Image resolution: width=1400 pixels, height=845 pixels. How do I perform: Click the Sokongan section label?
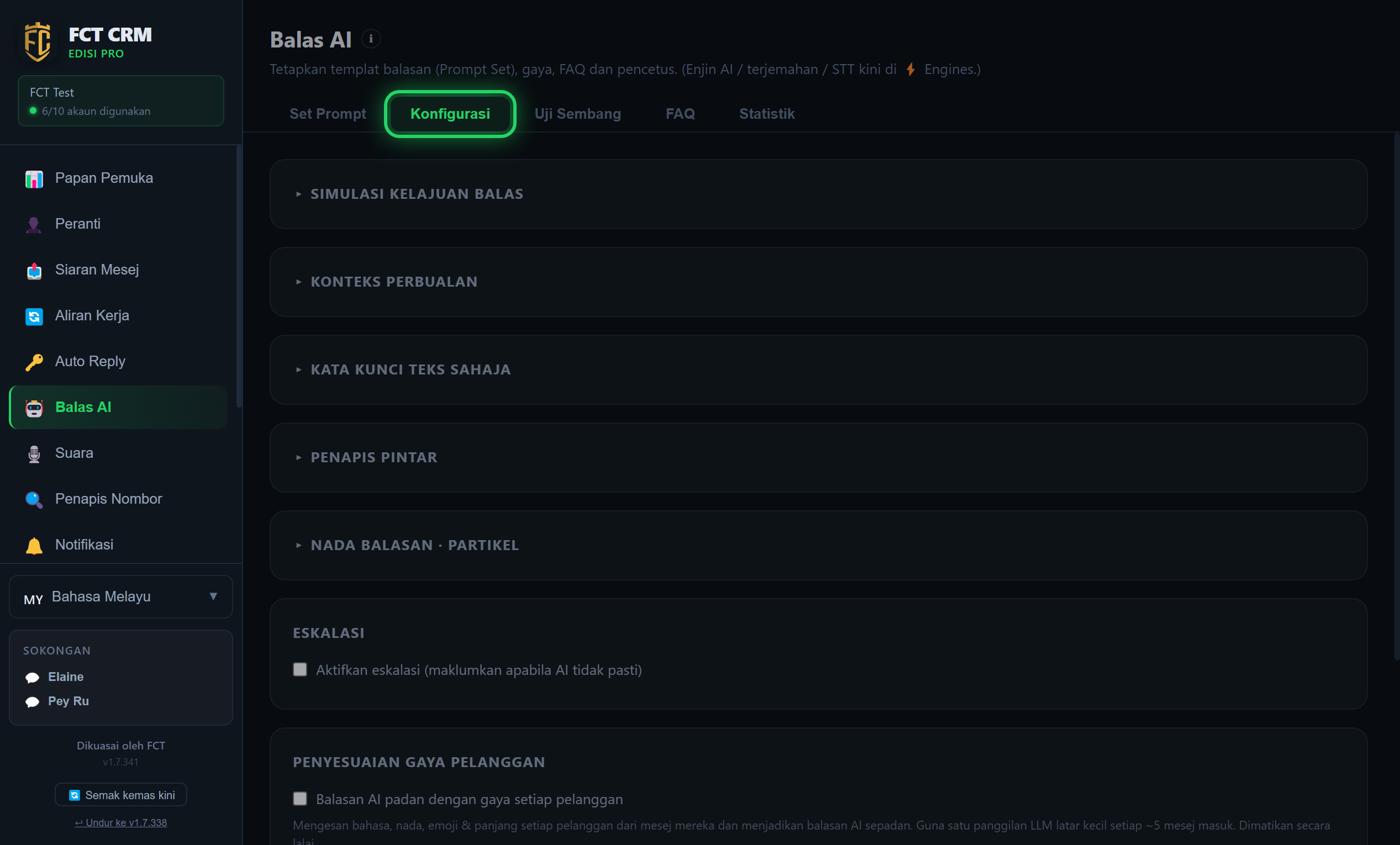[57, 651]
